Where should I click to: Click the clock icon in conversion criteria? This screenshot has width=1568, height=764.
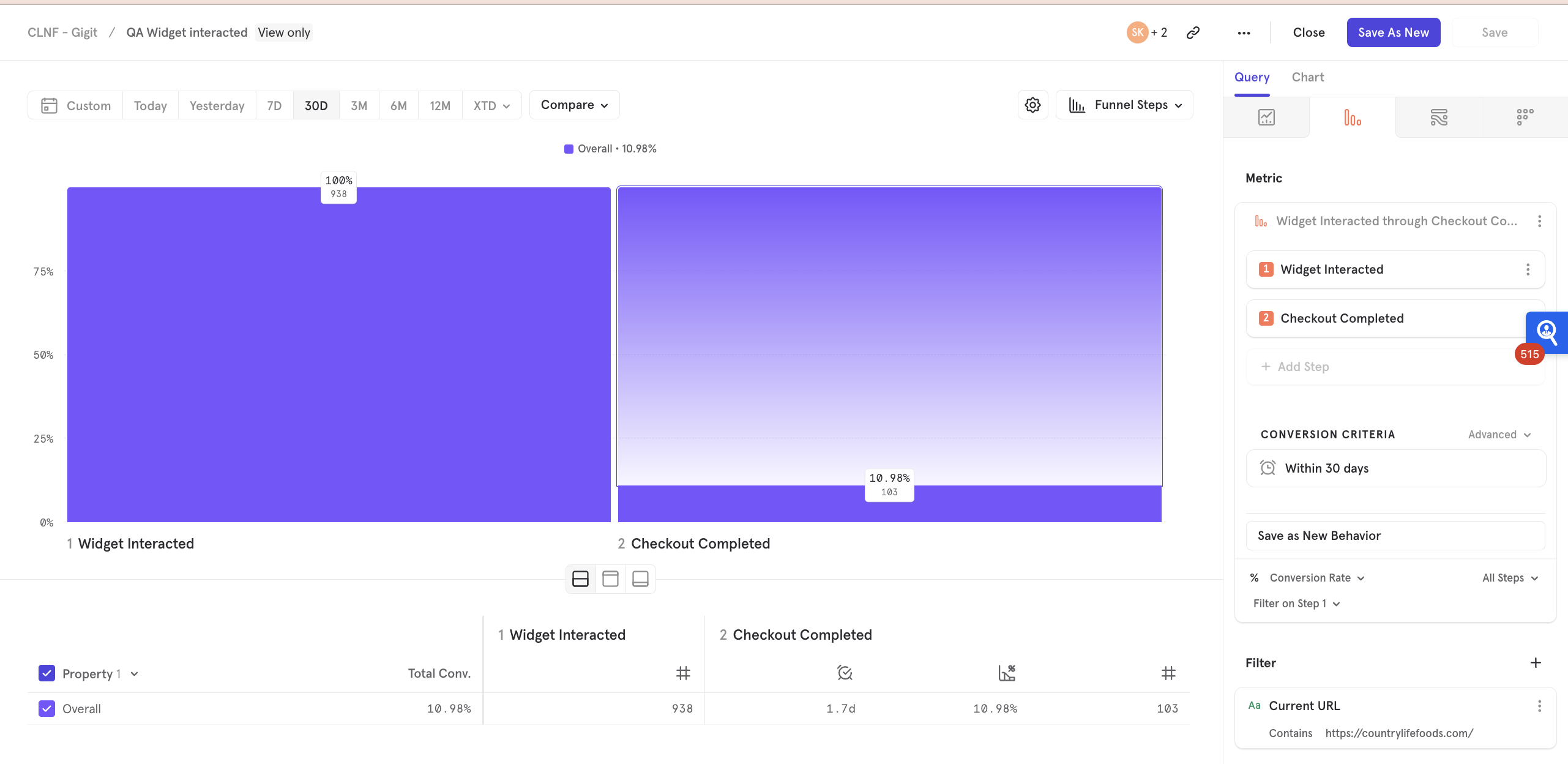coord(1267,468)
